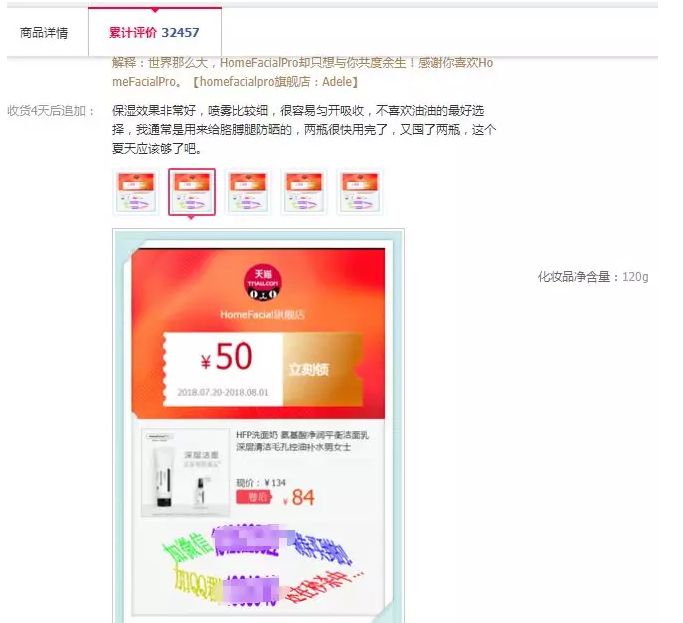Open the 累计评价 32457 tab

point(155,32)
